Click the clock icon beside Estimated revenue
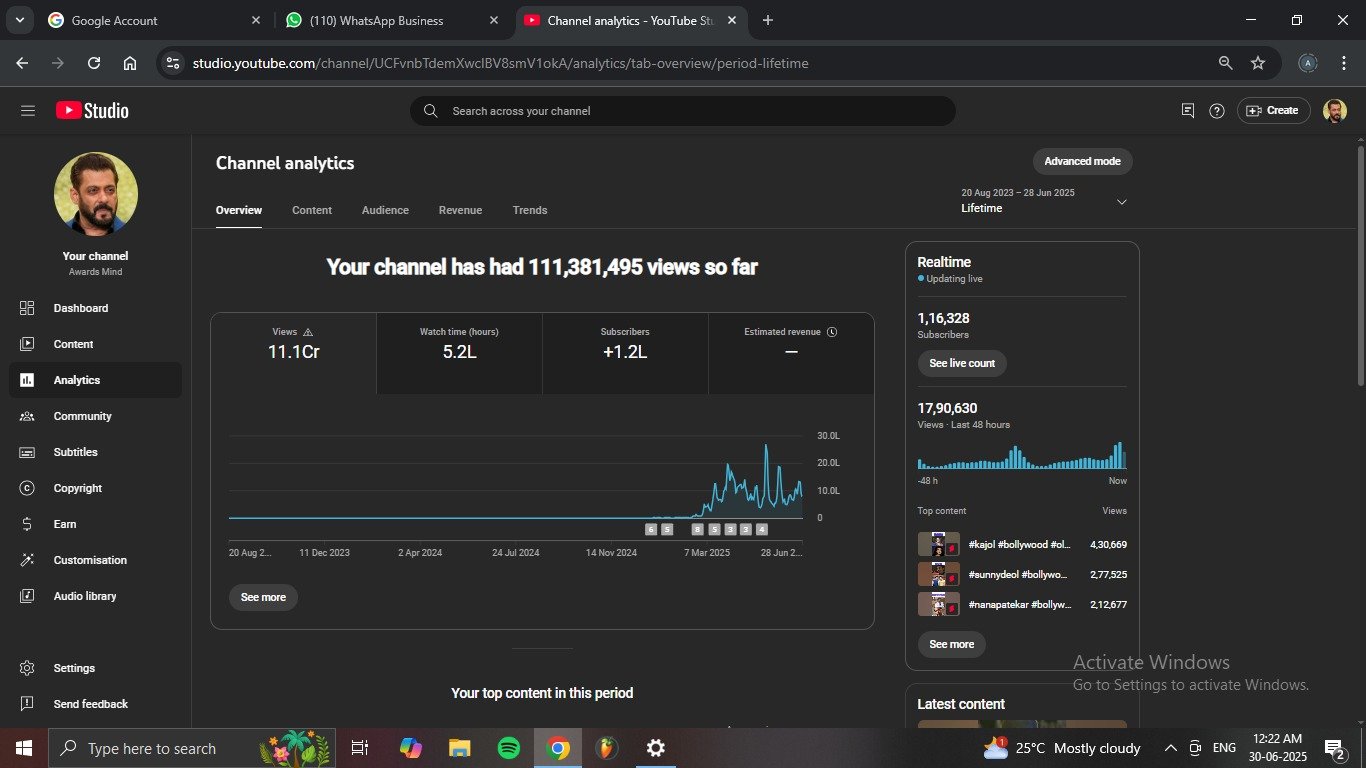 (832, 332)
